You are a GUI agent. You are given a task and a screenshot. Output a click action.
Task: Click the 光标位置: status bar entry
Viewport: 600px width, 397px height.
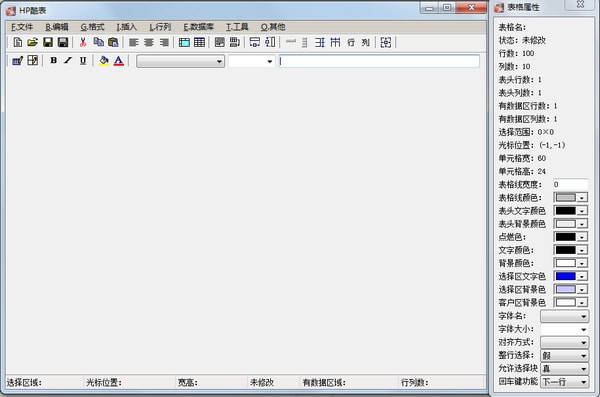104,382
